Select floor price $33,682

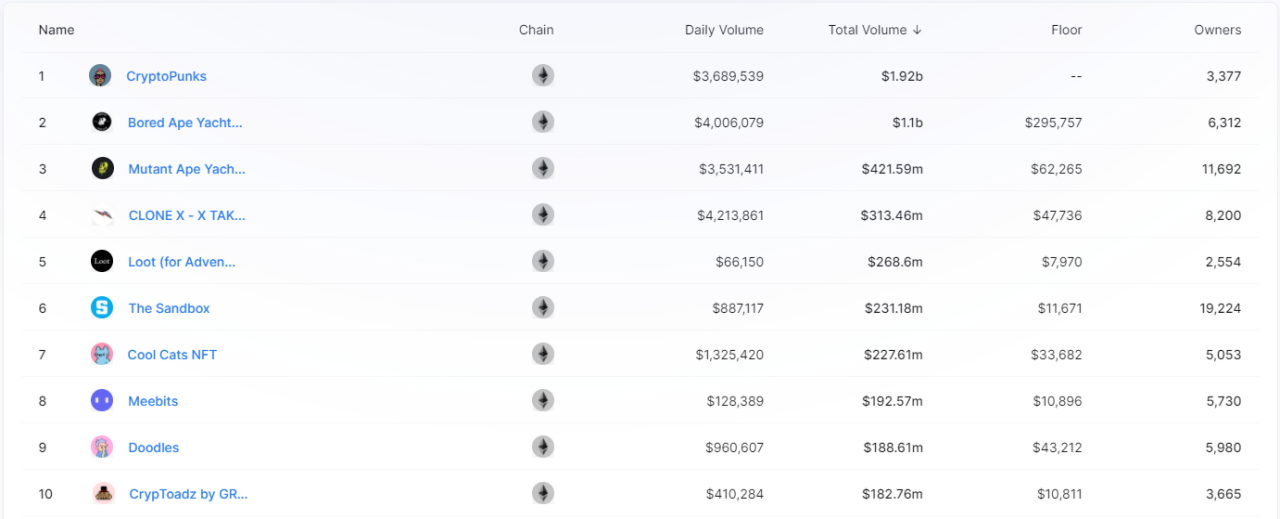1057,354
